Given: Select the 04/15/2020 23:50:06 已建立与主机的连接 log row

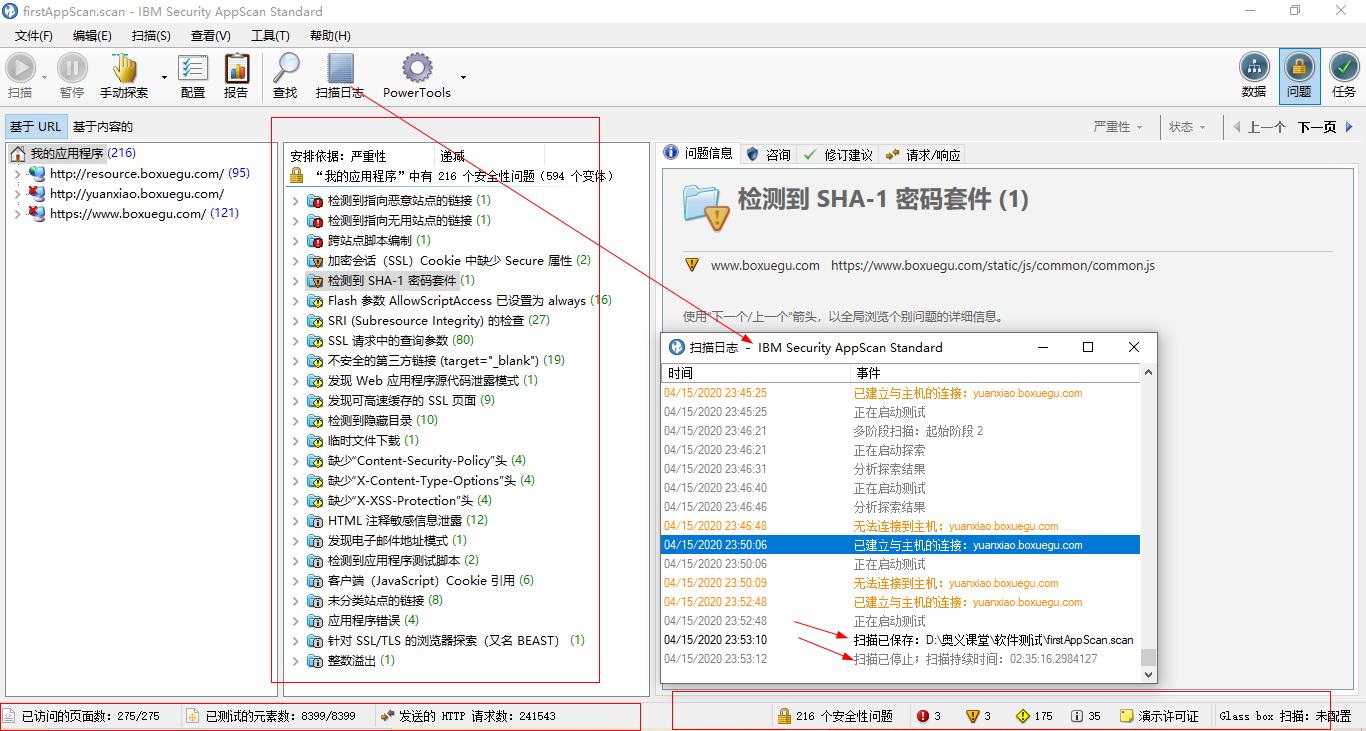Looking at the screenshot, I should [x=901, y=546].
